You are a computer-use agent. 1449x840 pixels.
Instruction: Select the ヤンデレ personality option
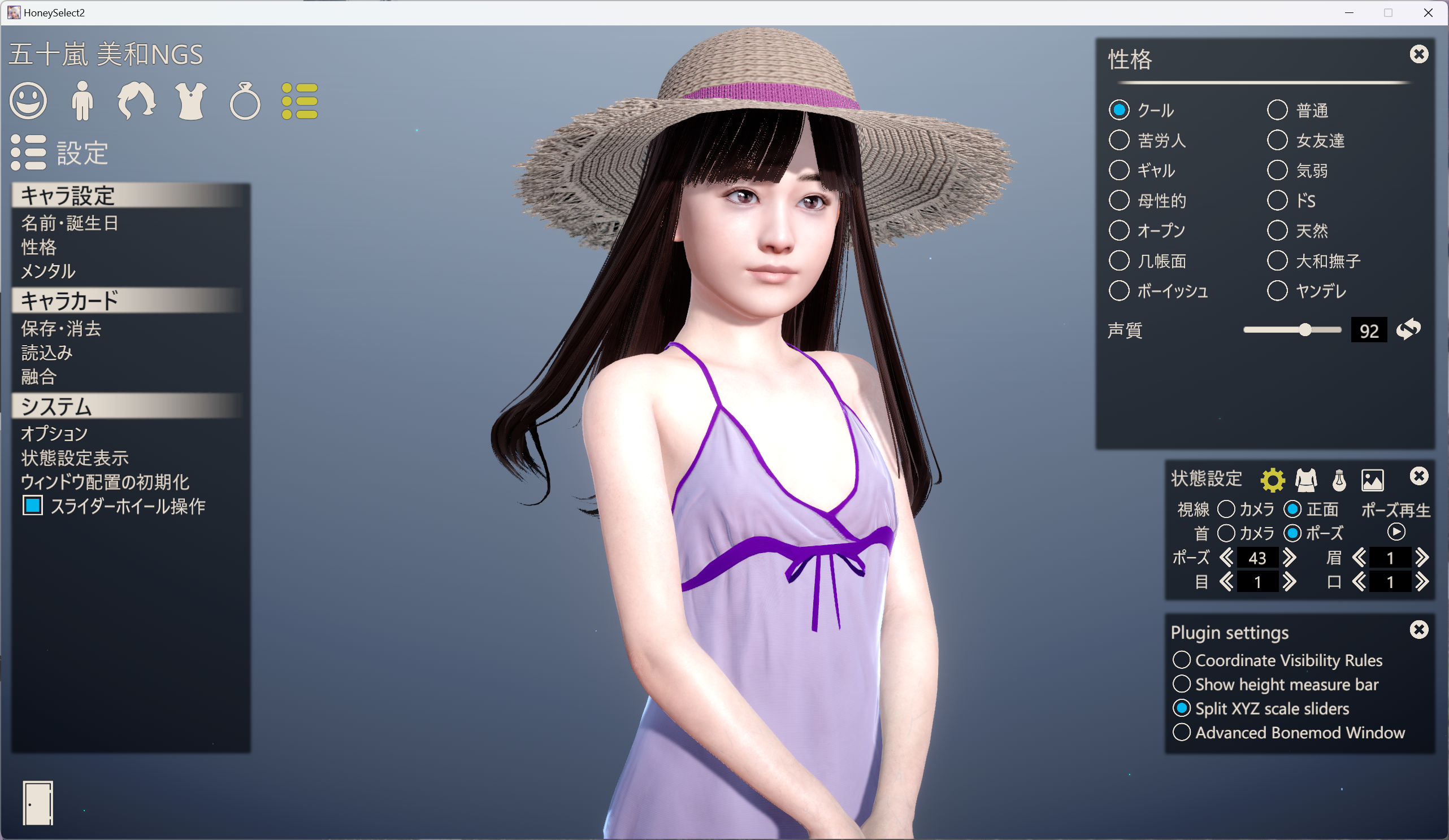tap(1307, 291)
